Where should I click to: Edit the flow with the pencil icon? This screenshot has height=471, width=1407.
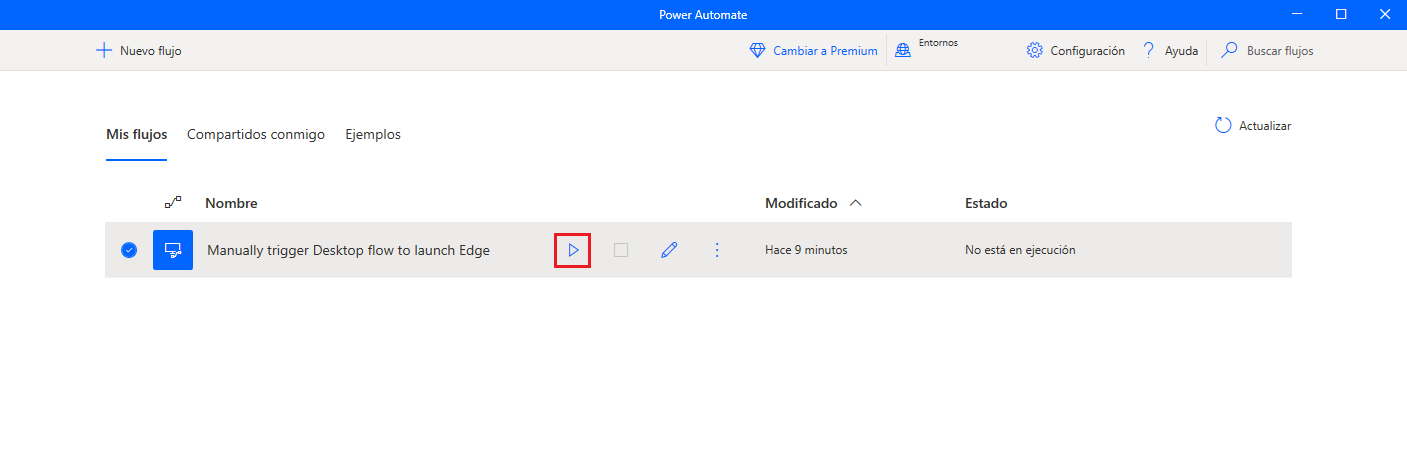click(x=669, y=250)
